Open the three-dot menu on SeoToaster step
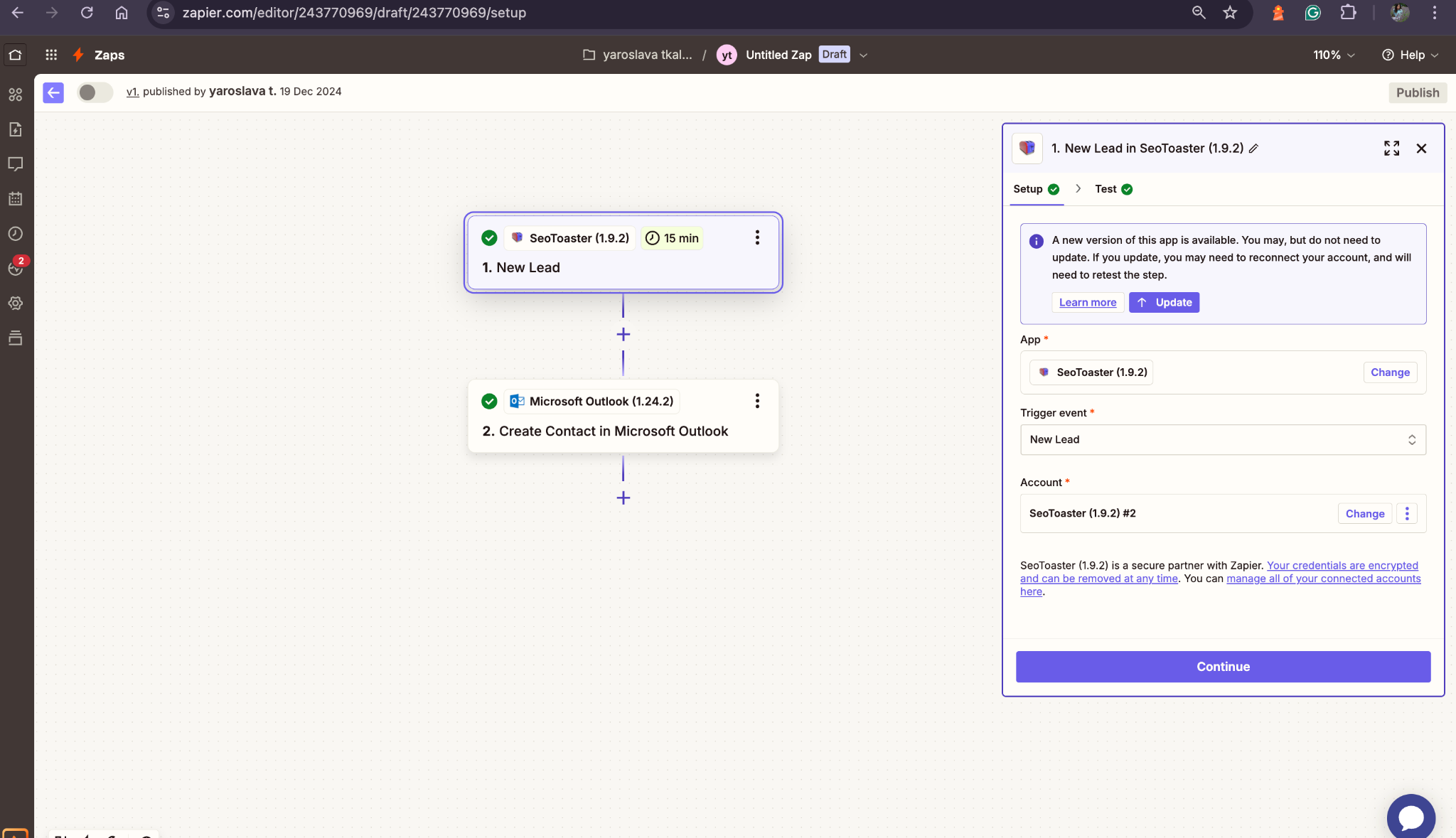This screenshot has width=1456, height=838. pos(757,237)
